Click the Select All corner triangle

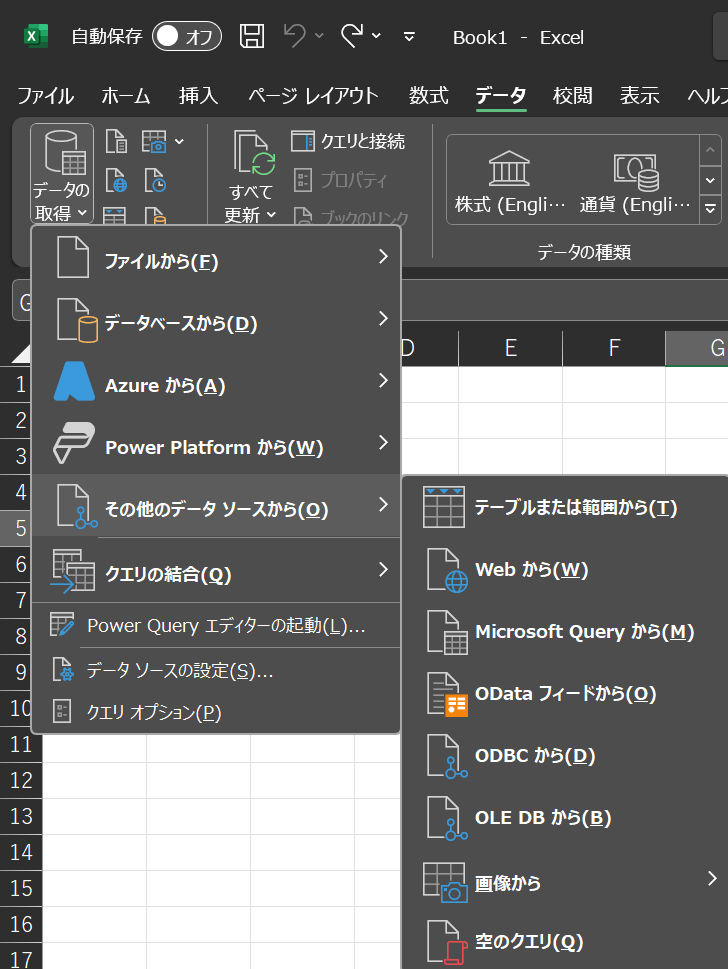(21, 353)
